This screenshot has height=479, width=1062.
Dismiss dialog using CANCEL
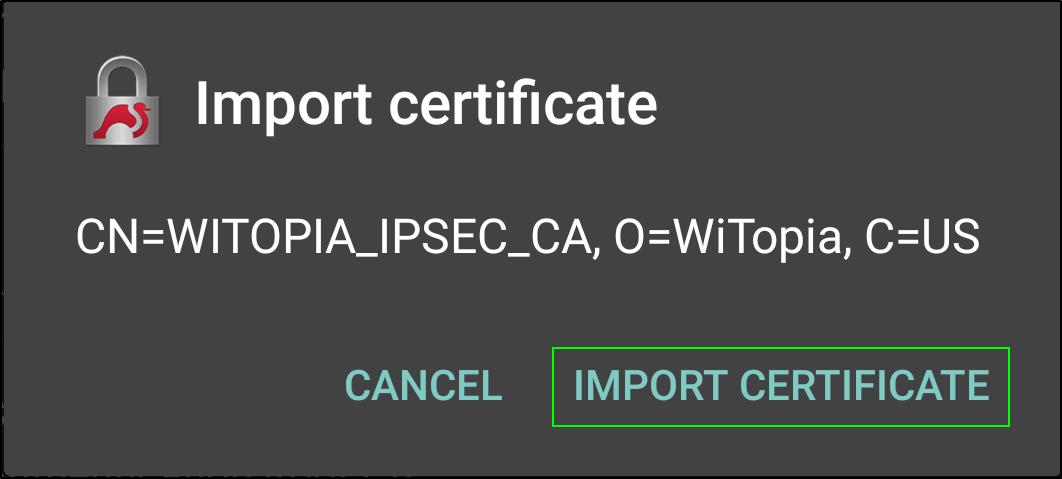tap(423, 387)
